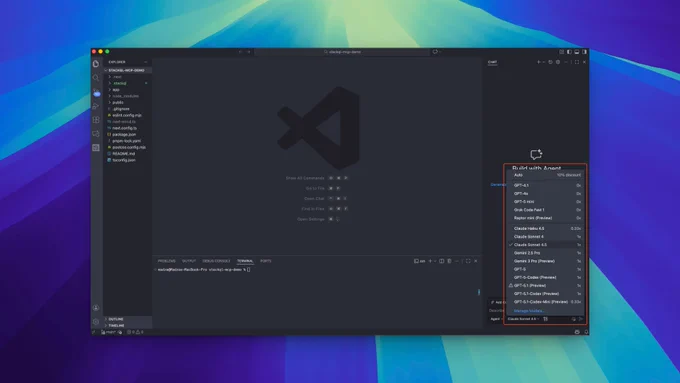Open the Run and Debug view icon
Image resolution: width=680 pixels, height=383 pixels.
point(96,106)
